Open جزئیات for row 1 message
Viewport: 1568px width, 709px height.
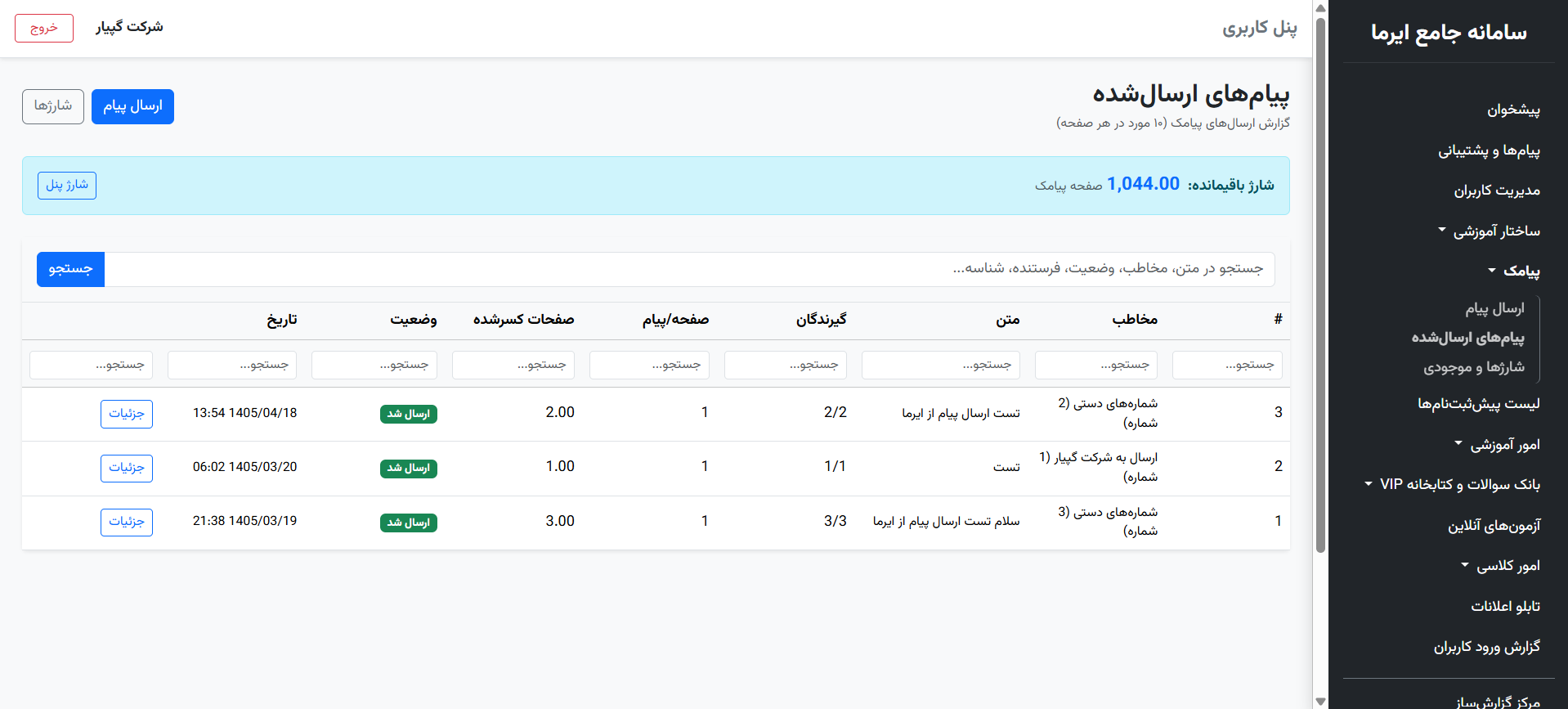click(127, 522)
